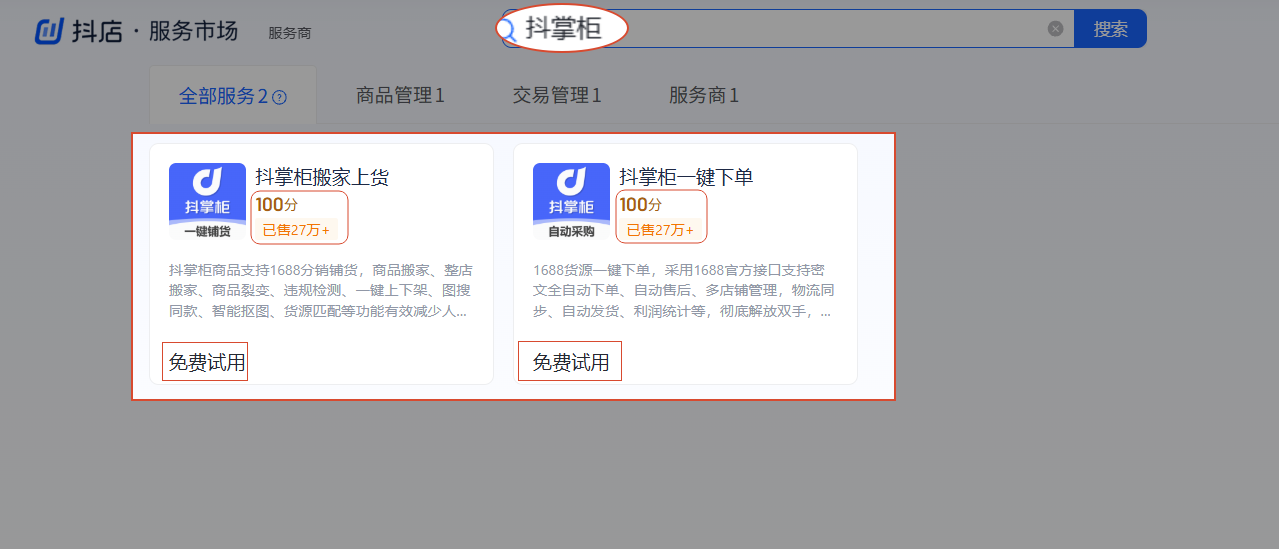
Task: Click the search magnifier icon
Action: click(507, 29)
